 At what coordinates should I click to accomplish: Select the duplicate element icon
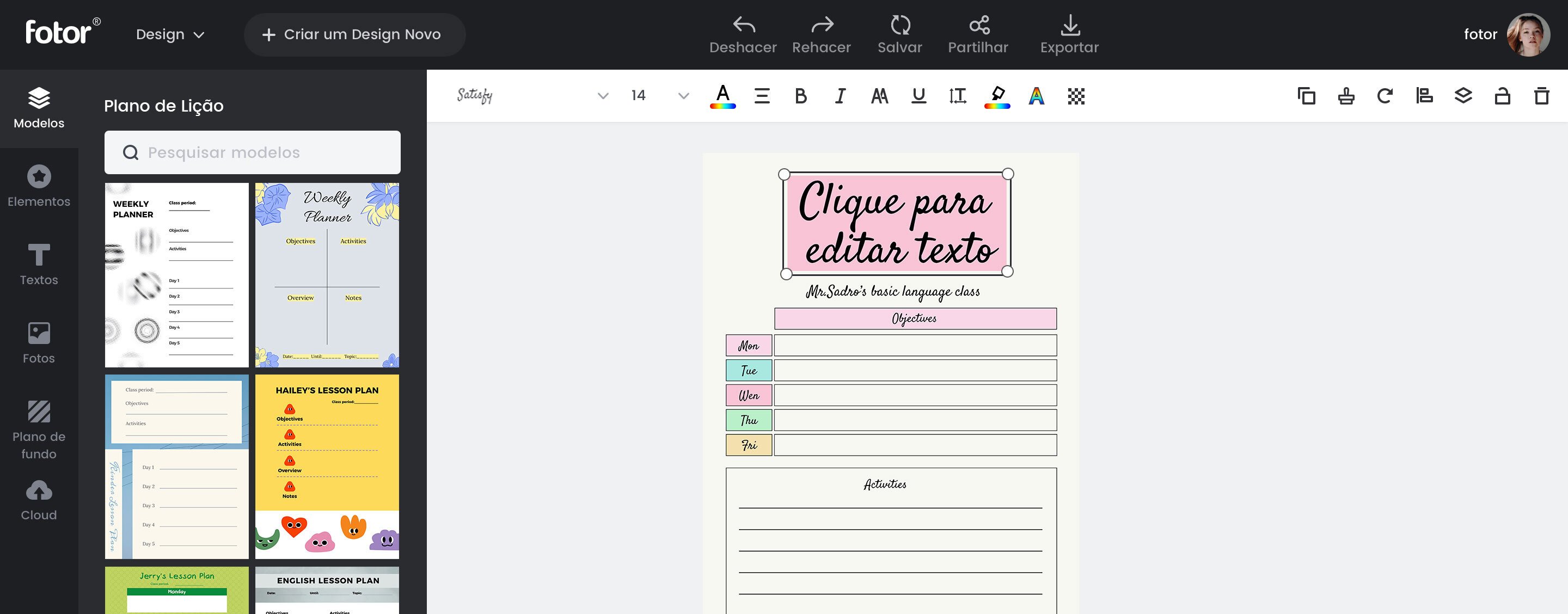click(1306, 96)
